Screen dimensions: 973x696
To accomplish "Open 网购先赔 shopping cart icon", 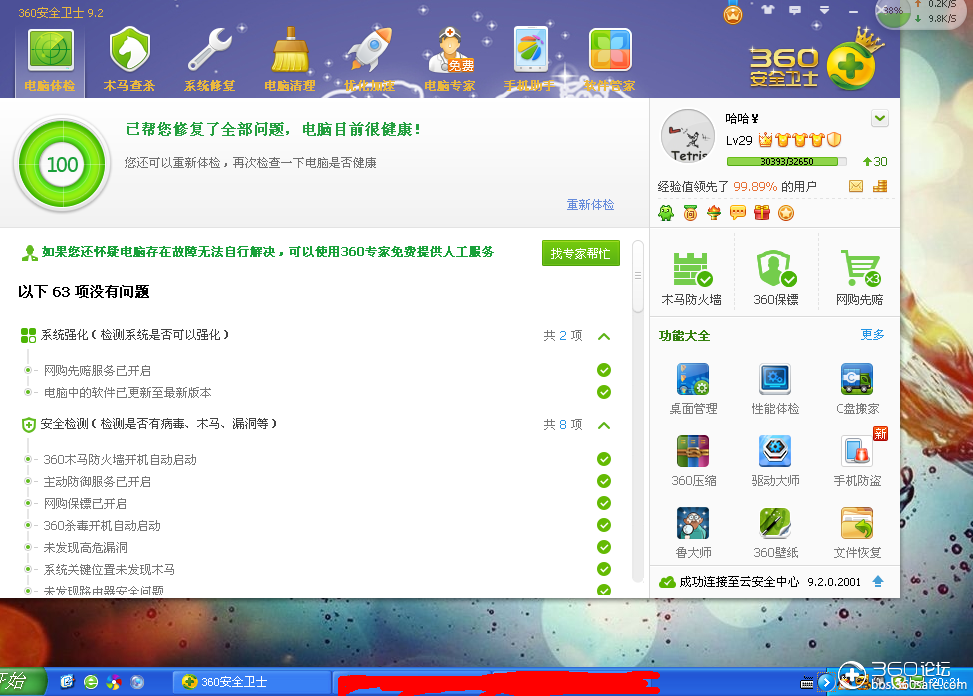I will (x=859, y=278).
